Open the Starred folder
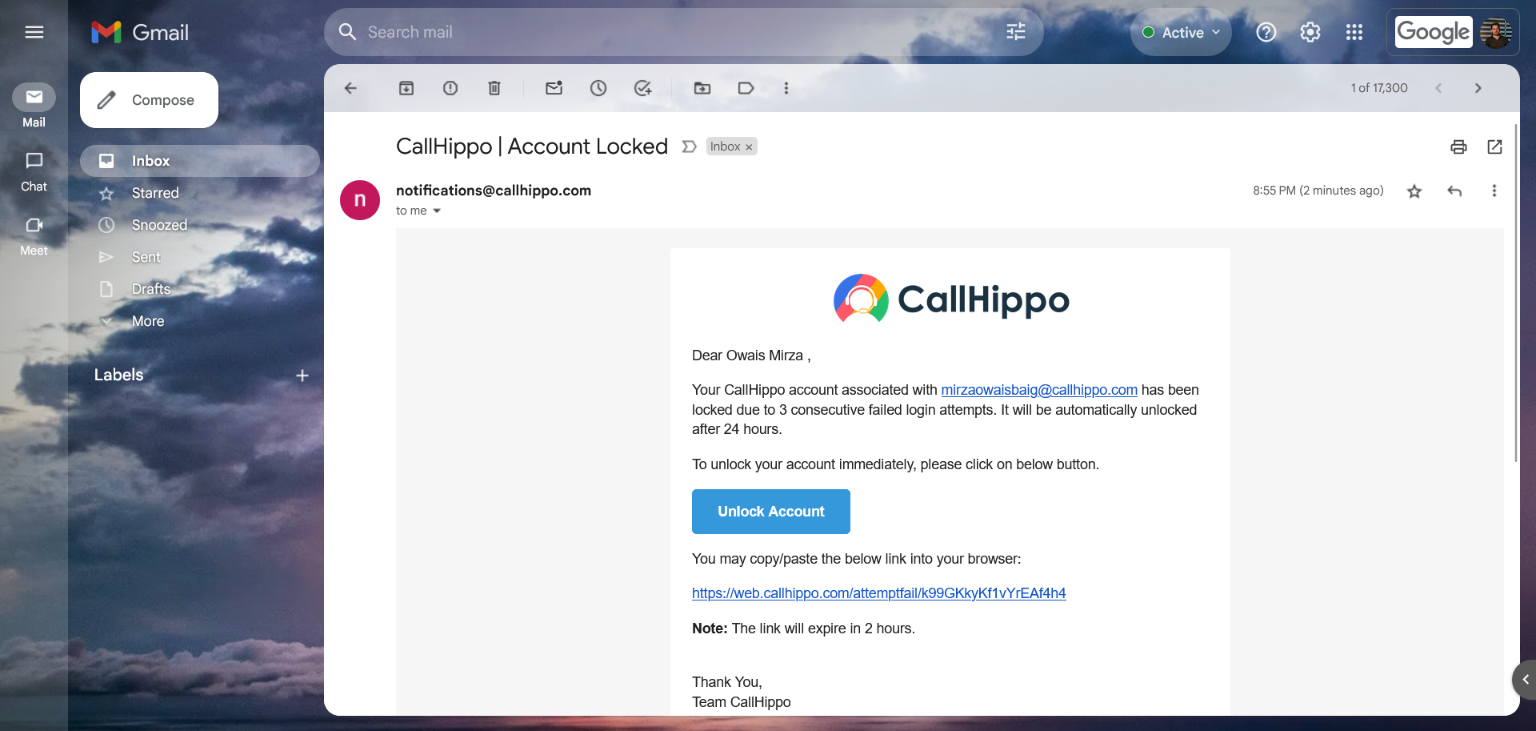The image size is (1536, 731). point(200,193)
